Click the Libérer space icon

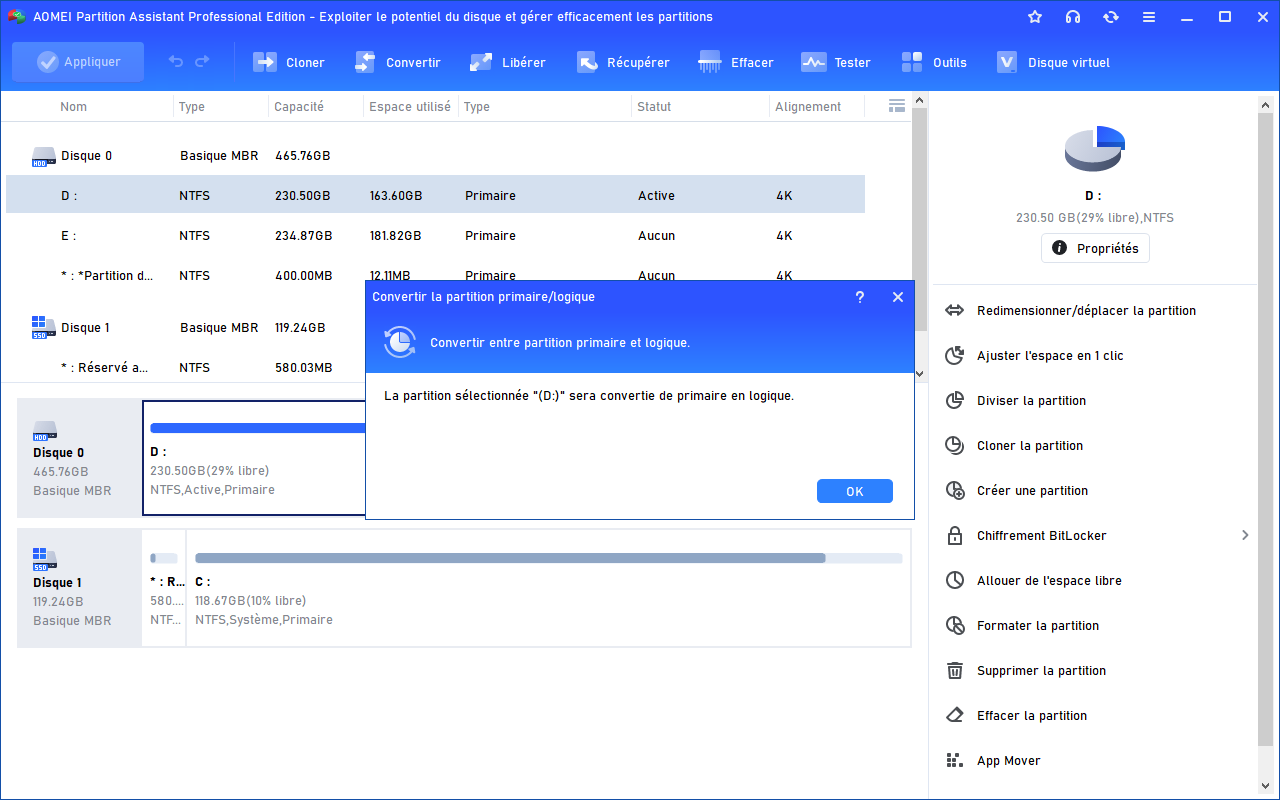pyautogui.click(x=481, y=62)
